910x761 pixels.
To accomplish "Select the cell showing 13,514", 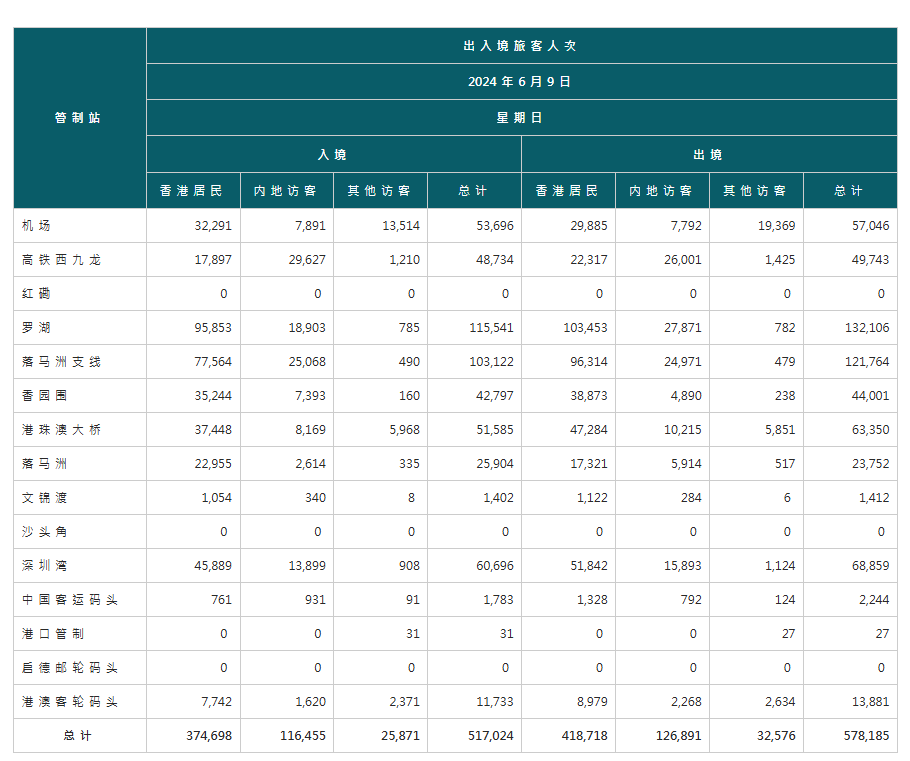I will (x=381, y=225).
